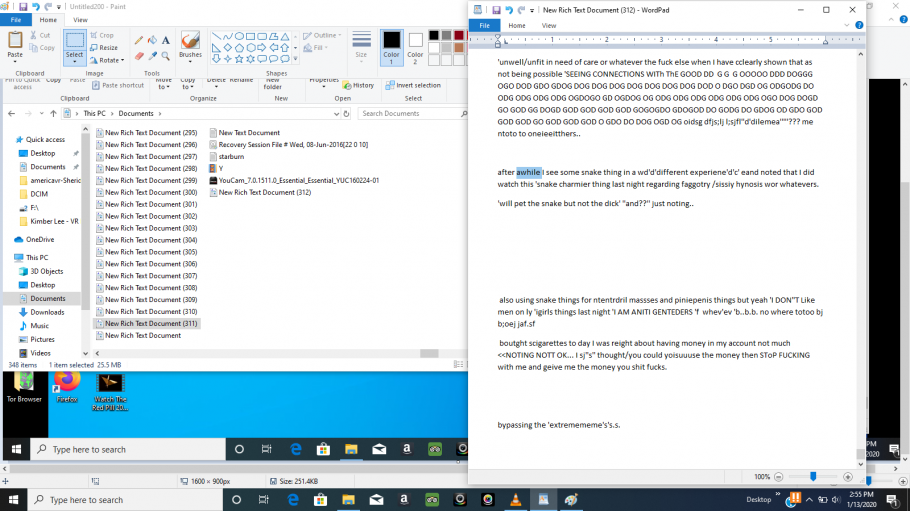The height and width of the screenshot is (511, 910).
Task: Select the Color picker eyedropper tool
Action: 152,56
